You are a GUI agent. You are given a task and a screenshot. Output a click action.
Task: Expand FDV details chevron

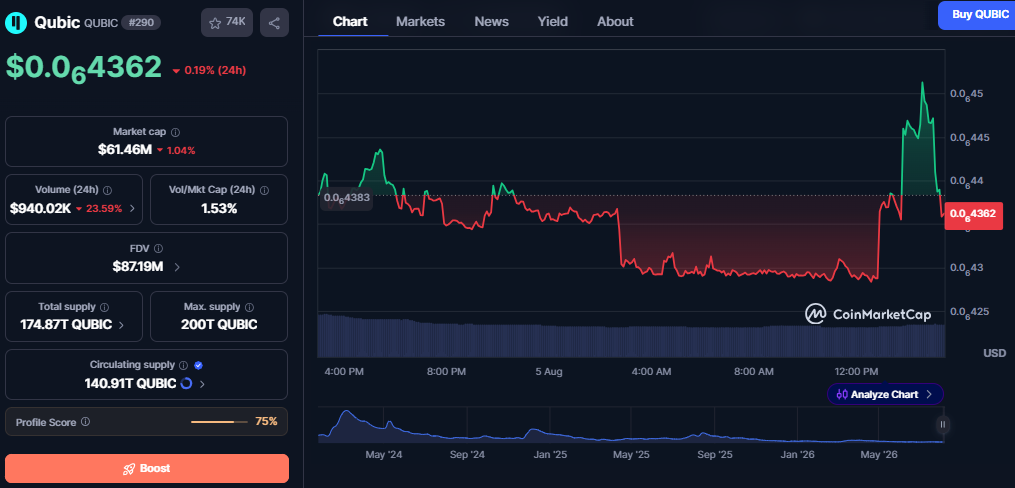(x=177, y=267)
